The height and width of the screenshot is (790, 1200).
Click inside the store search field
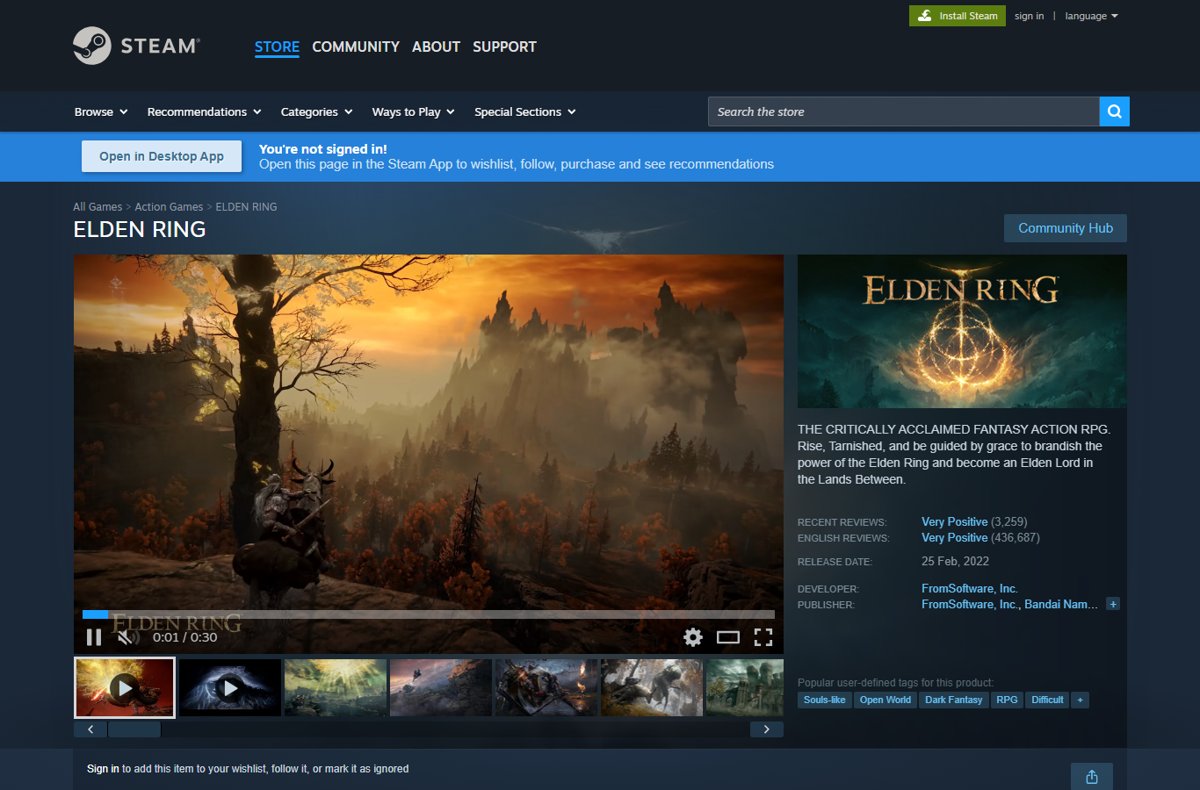(x=904, y=111)
